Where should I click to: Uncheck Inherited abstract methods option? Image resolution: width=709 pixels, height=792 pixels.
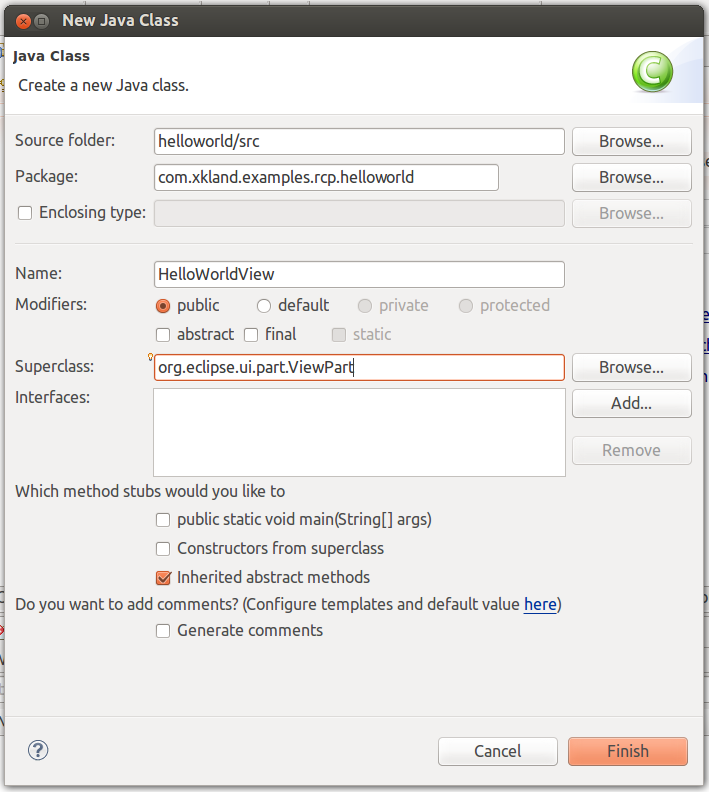click(x=163, y=578)
